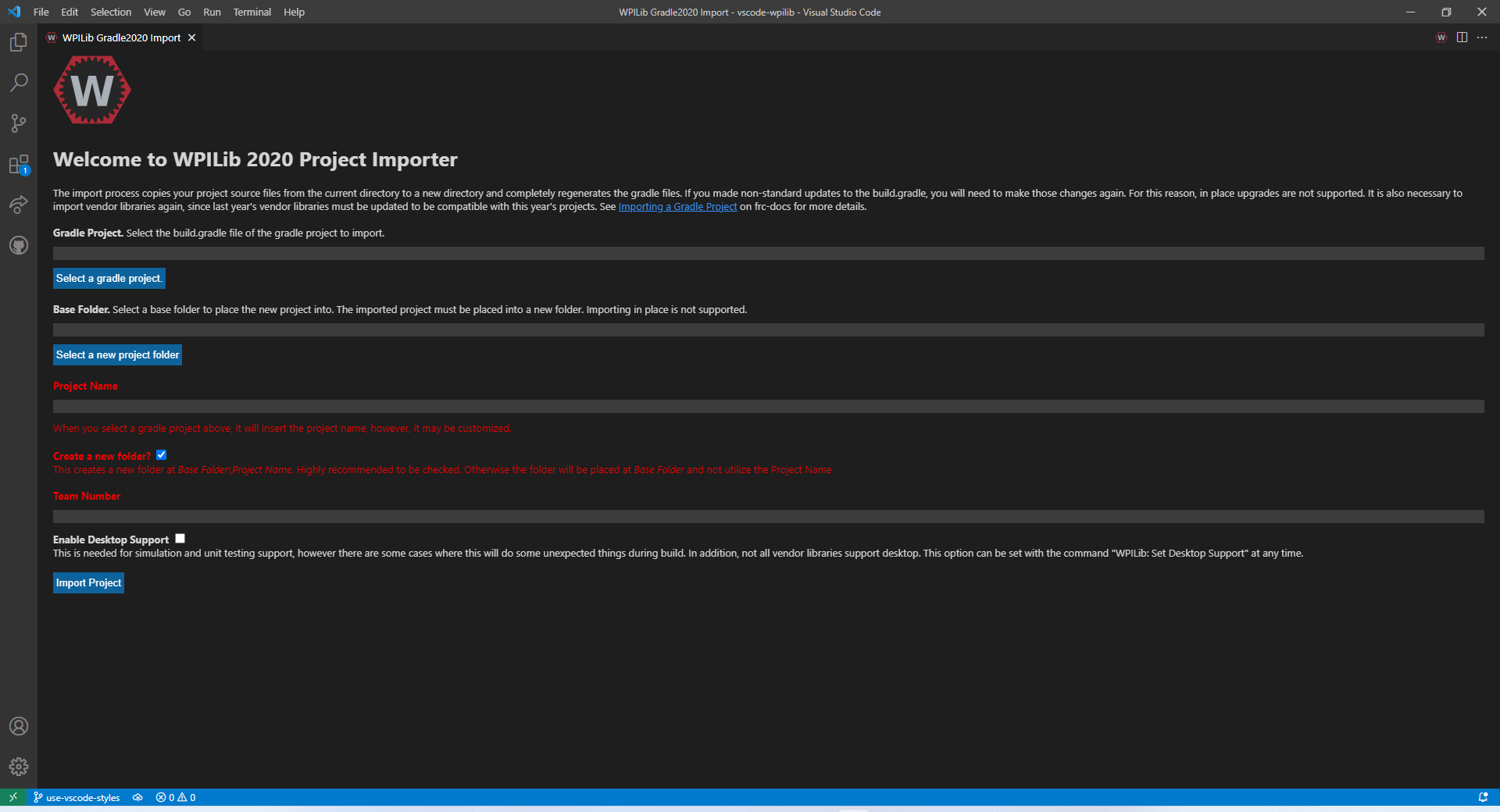Open the errors and warnings problems indicator

pyautogui.click(x=176, y=797)
